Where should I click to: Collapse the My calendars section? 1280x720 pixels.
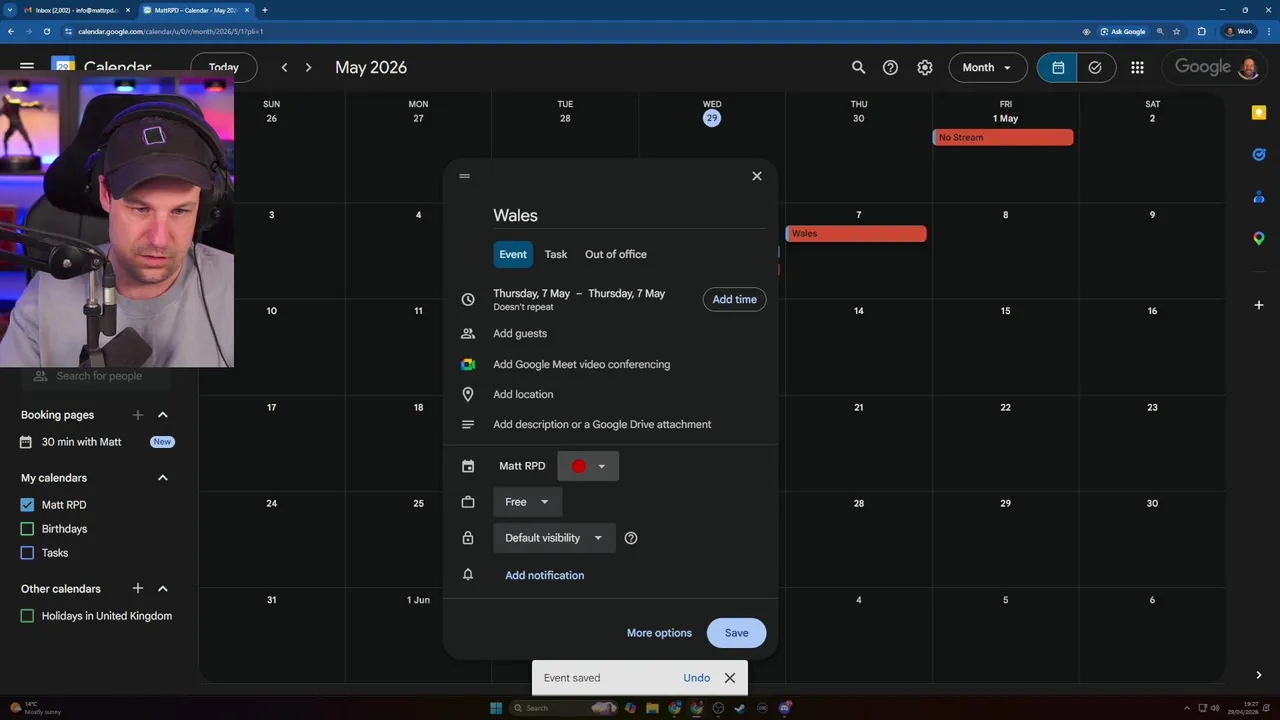163,478
